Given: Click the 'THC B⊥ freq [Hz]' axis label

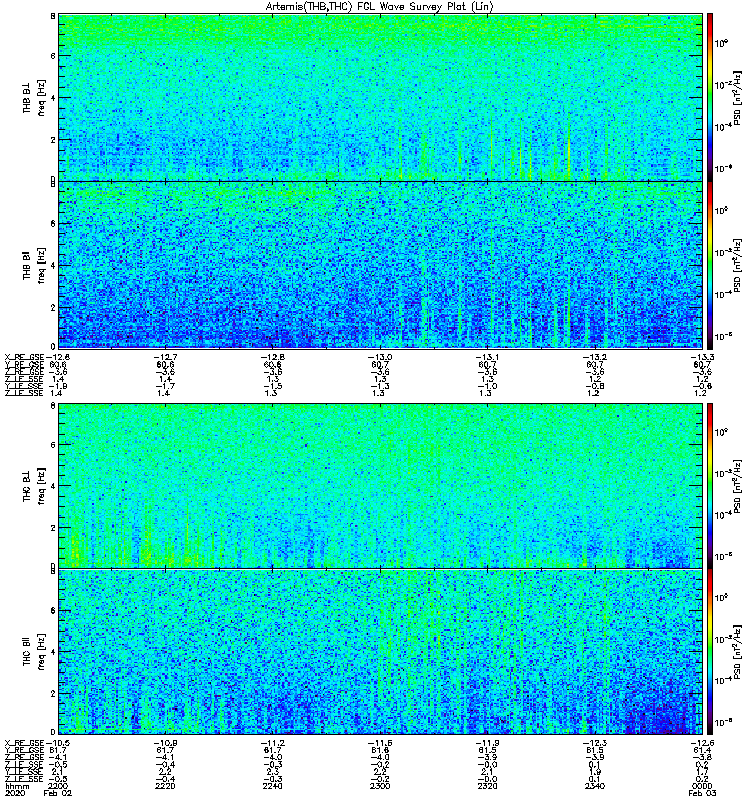Looking at the screenshot, I should pos(34,486).
